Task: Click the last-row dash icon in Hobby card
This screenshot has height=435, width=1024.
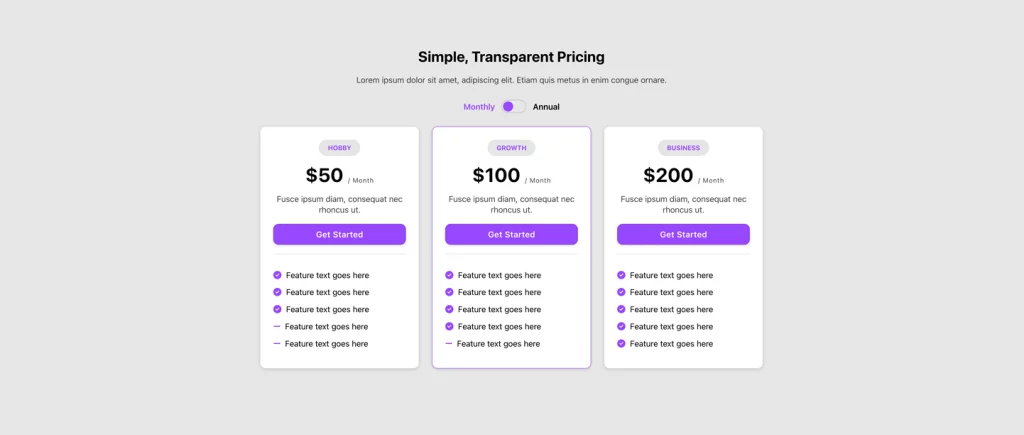Action: (x=277, y=343)
